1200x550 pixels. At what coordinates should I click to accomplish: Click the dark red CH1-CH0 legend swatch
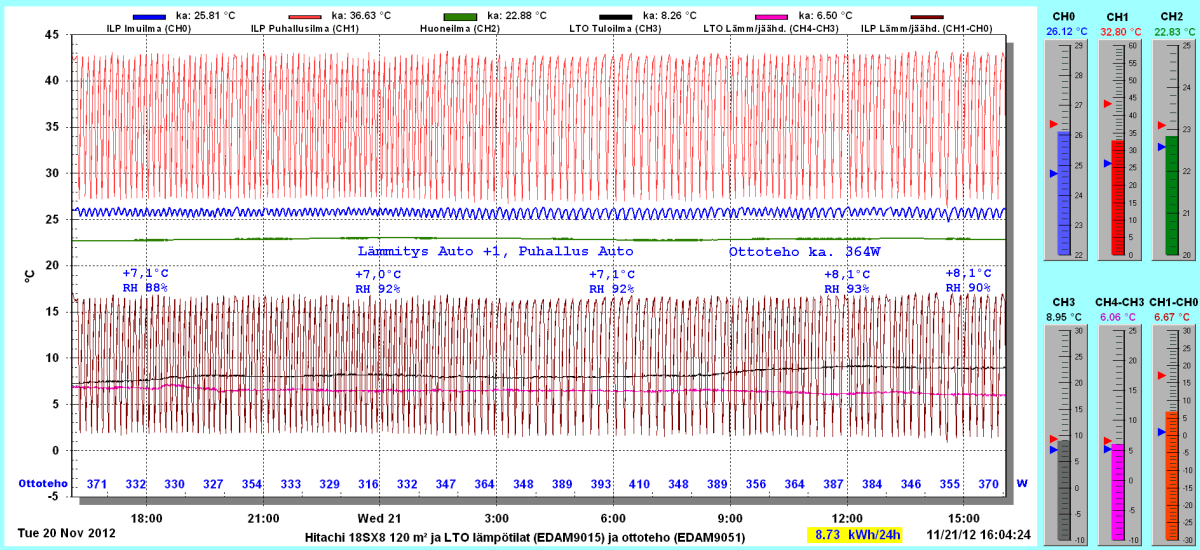929,16
